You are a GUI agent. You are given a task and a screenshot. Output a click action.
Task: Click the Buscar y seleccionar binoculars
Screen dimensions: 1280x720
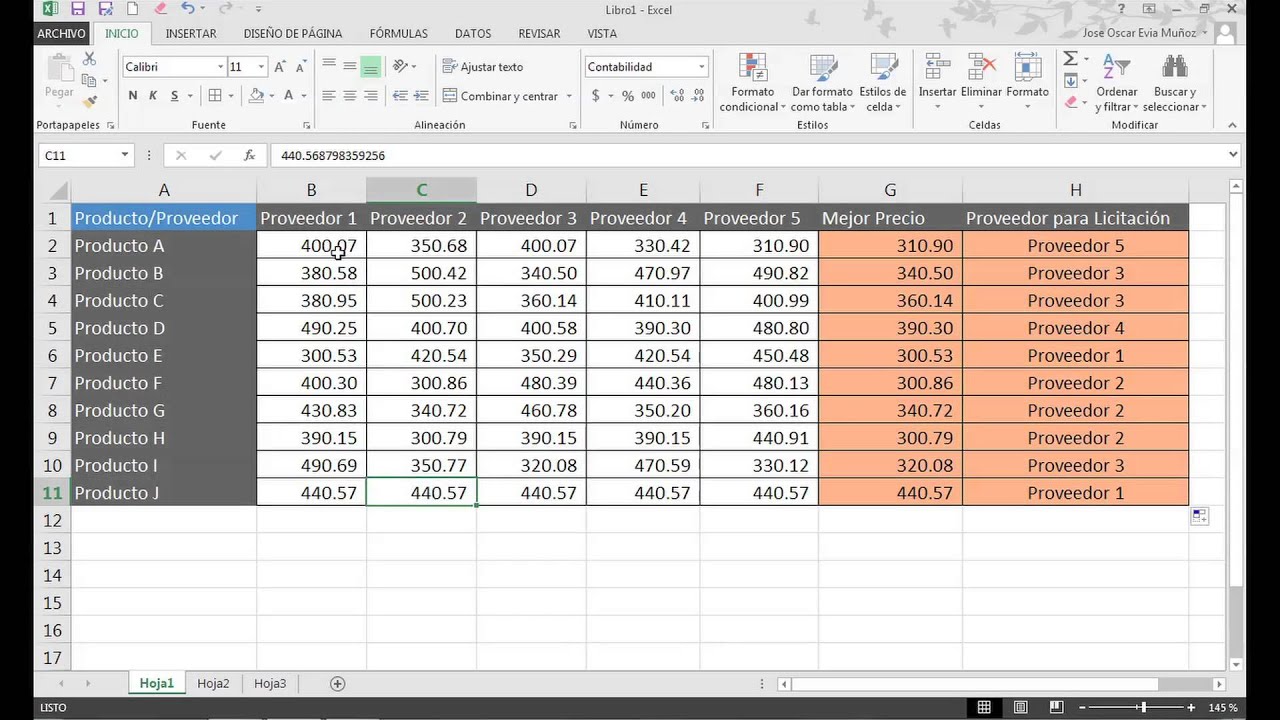pos(1174,68)
